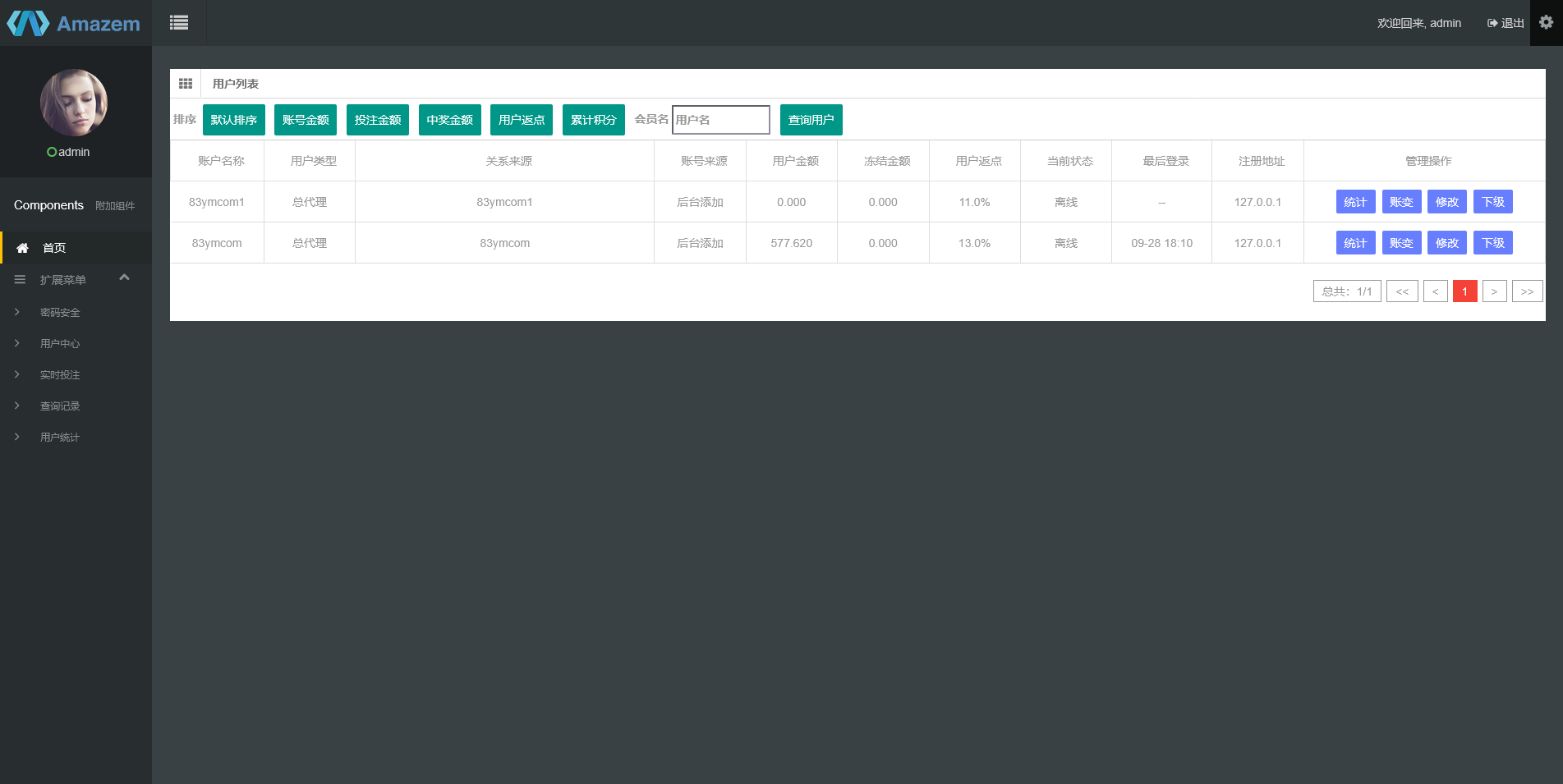
Task: Click the admin avatar picture
Action: click(x=74, y=103)
